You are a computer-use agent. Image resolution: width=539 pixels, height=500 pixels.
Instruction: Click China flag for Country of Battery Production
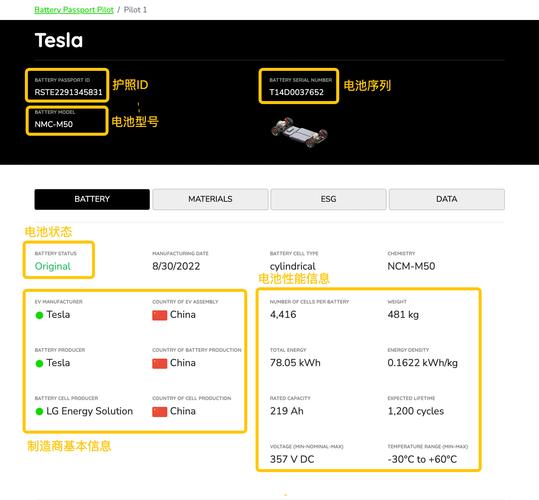point(160,363)
